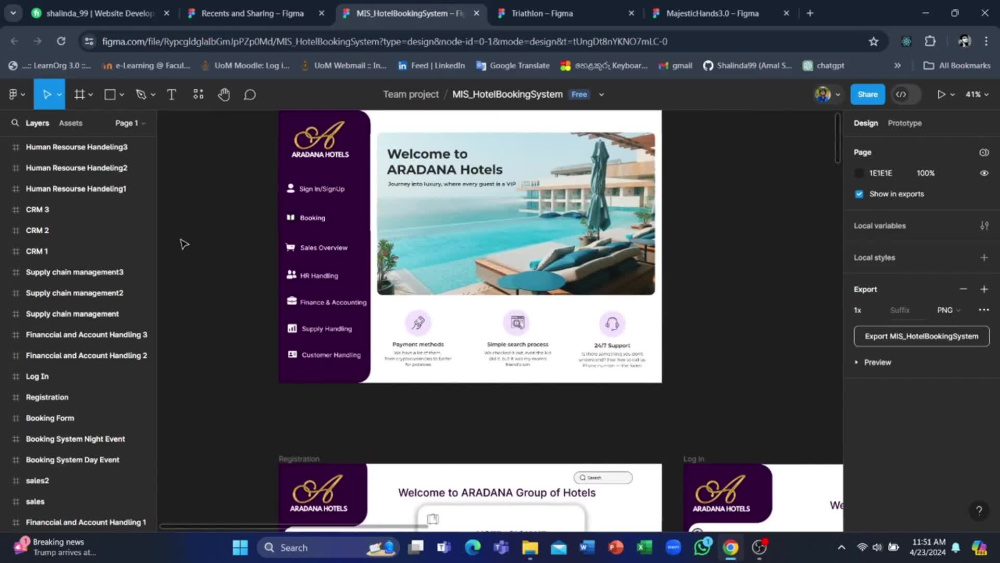This screenshot has height=563, width=1000.
Task: Click the 1E1E1E page color swatch
Action: [859, 173]
